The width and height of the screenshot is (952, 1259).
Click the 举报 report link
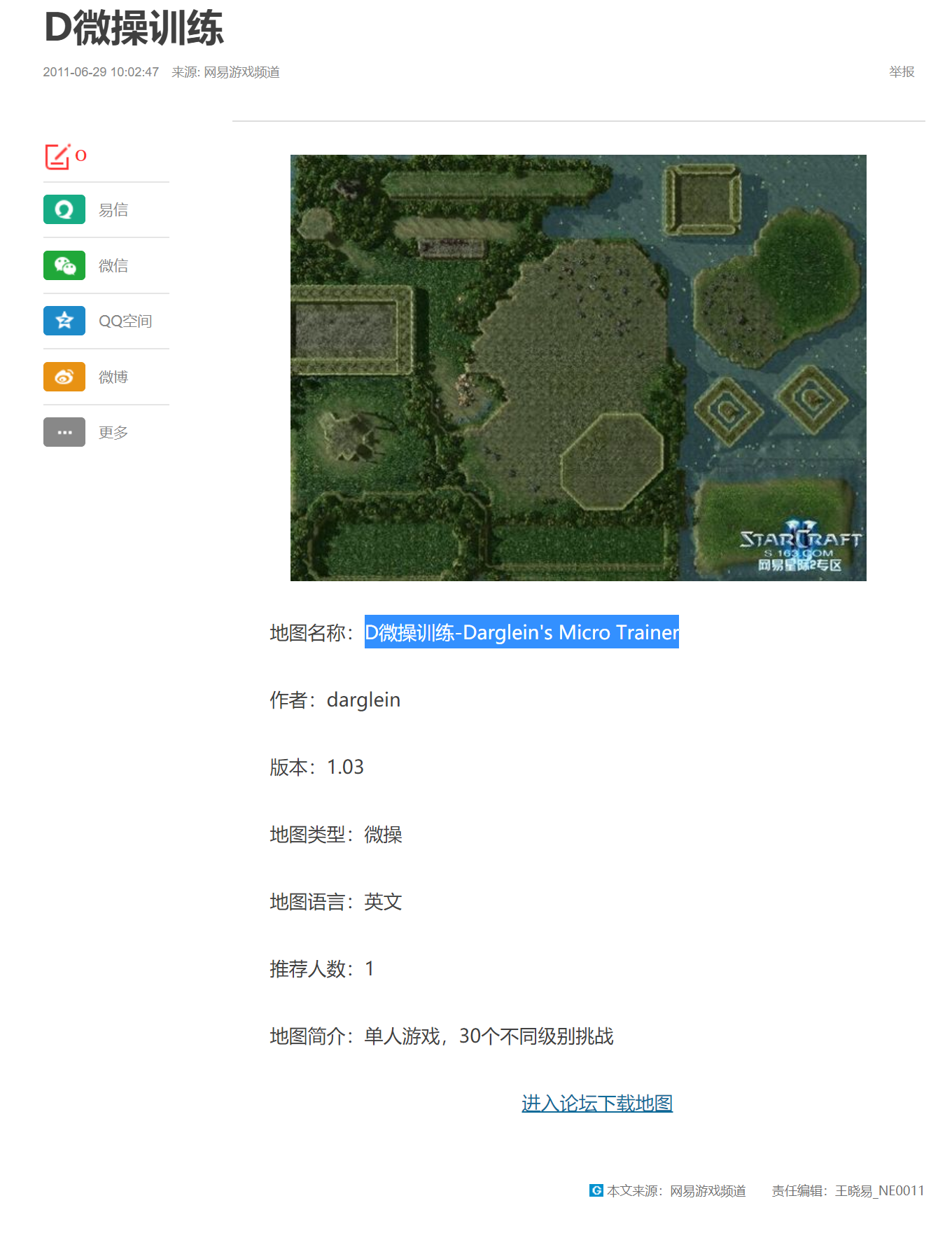click(x=902, y=72)
